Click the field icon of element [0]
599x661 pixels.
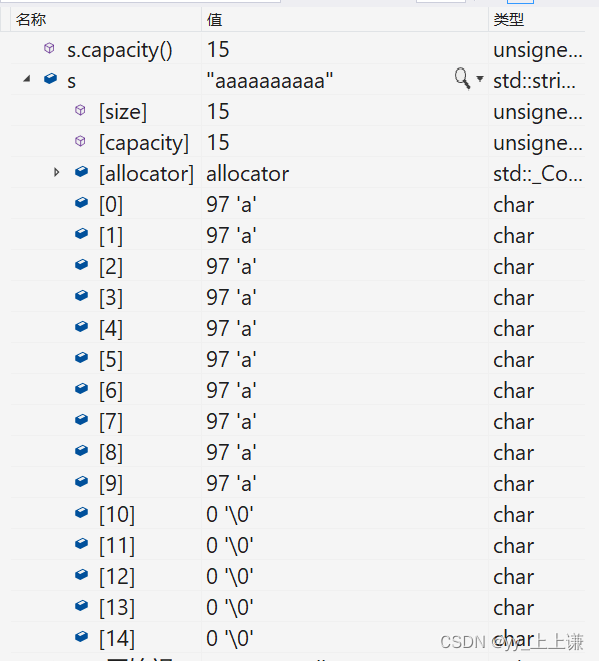(x=81, y=202)
